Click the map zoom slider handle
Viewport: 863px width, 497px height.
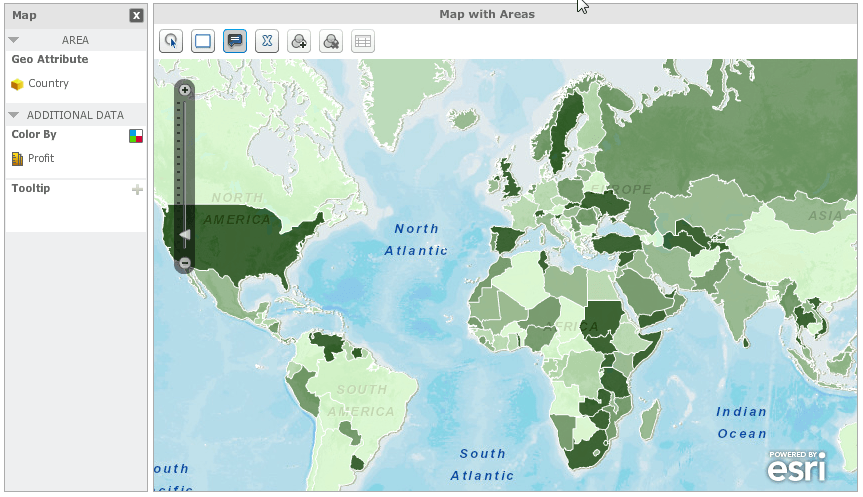click(185, 235)
